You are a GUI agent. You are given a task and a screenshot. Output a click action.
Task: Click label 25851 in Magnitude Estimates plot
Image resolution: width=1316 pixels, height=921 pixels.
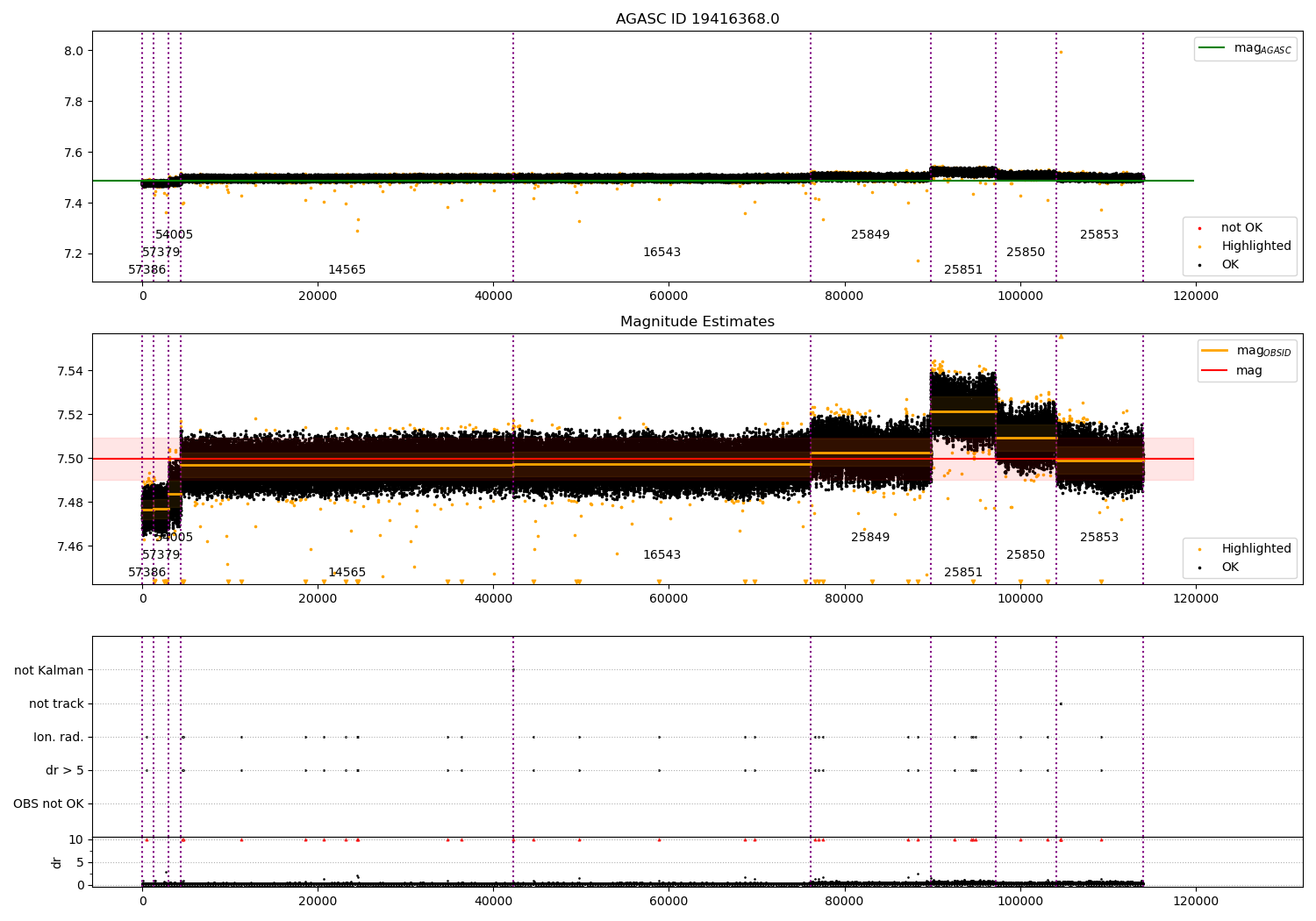(963, 573)
